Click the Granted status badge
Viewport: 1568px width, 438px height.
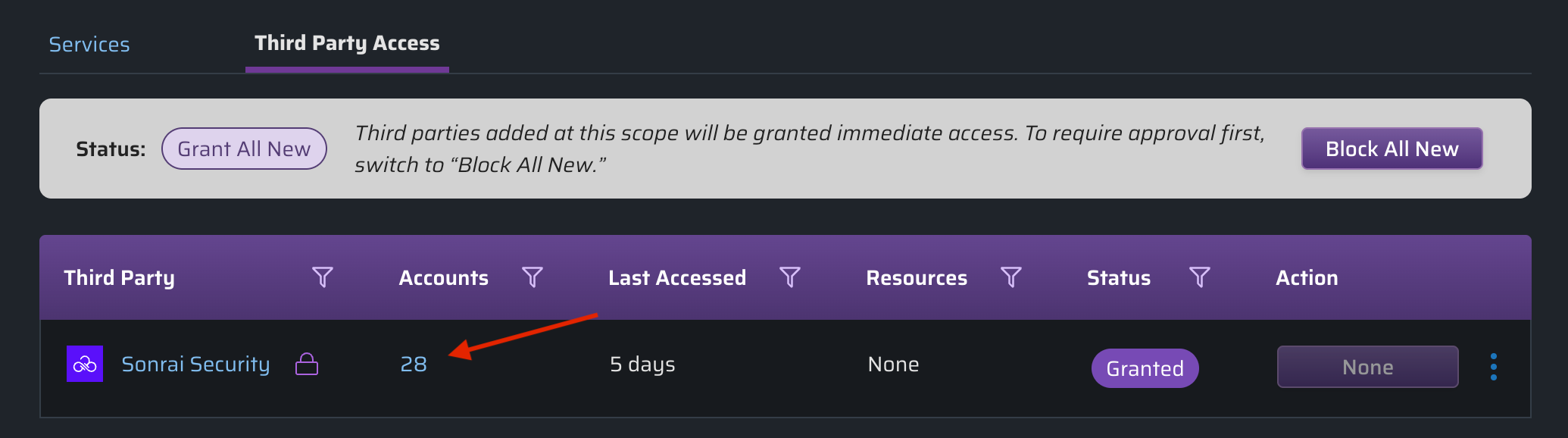pyautogui.click(x=1145, y=368)
